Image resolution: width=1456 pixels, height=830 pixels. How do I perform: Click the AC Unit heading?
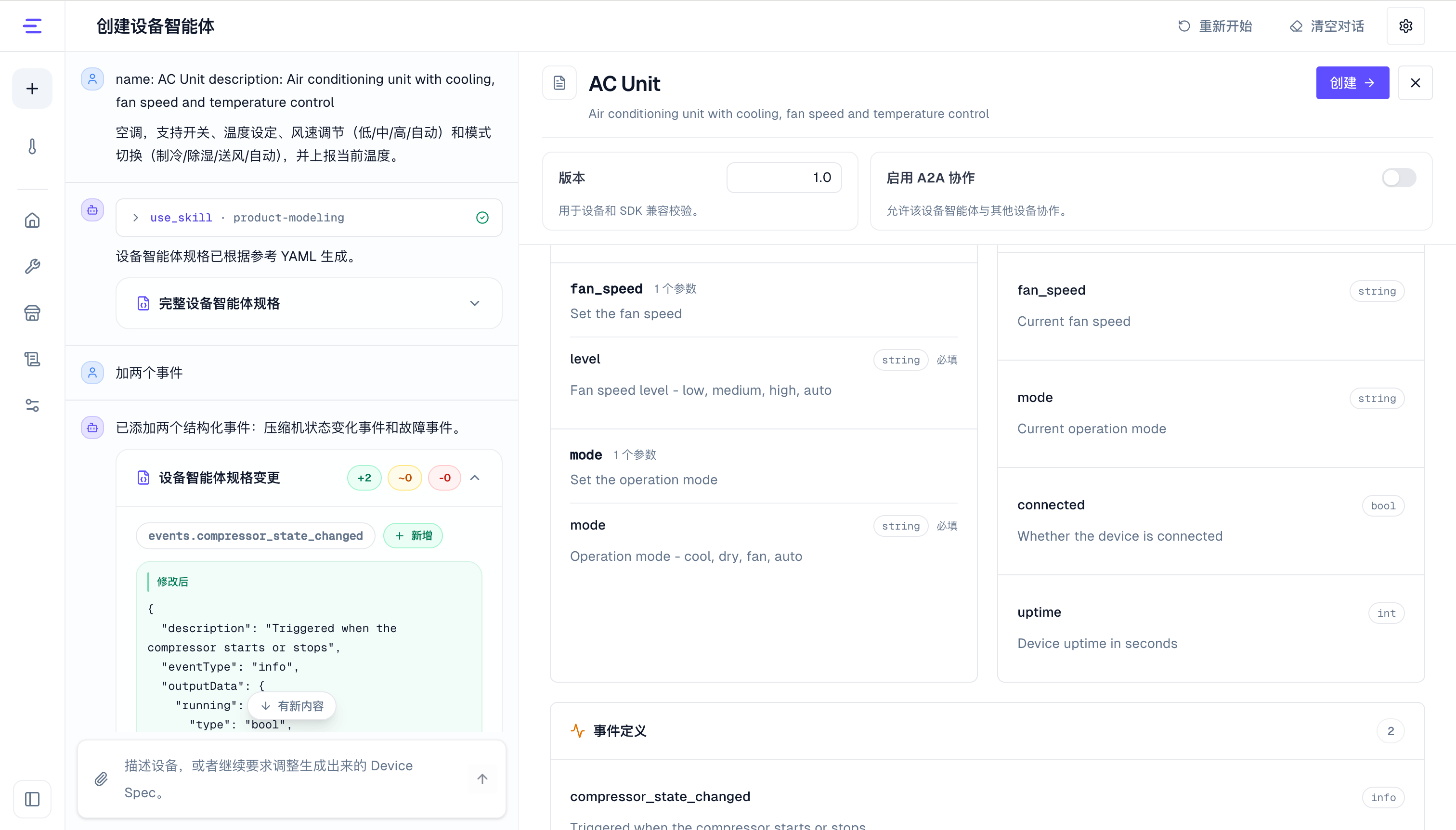pyautogui.click(x=624, y=84)
